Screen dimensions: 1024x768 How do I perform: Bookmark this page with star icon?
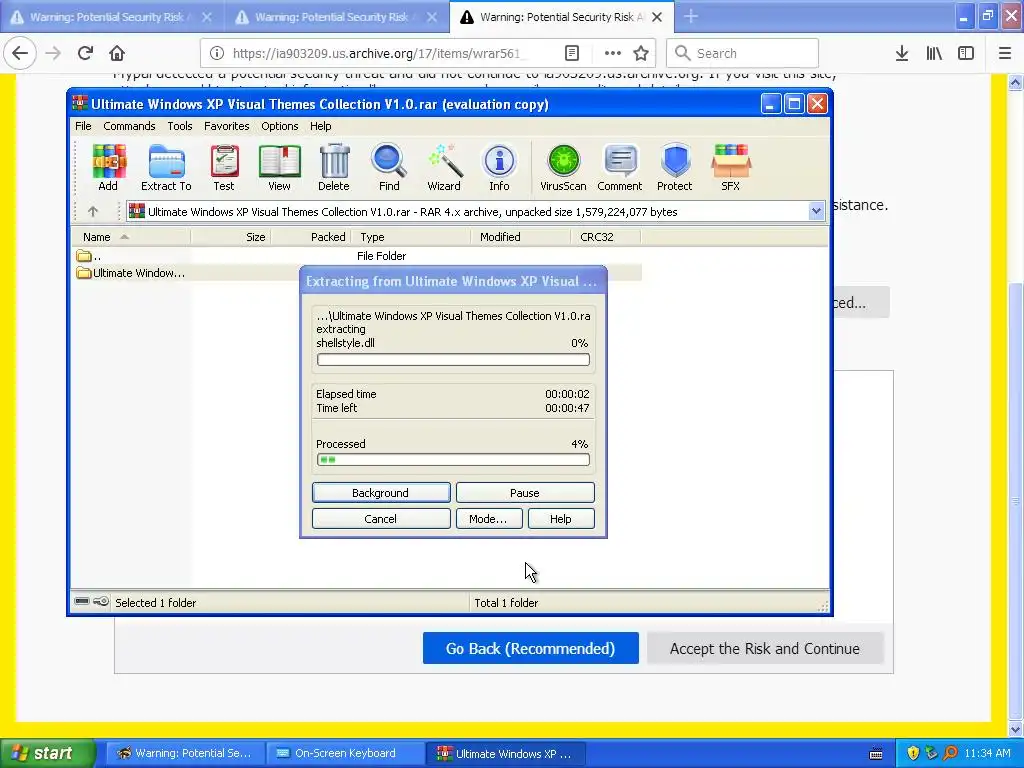coord(641,54)
